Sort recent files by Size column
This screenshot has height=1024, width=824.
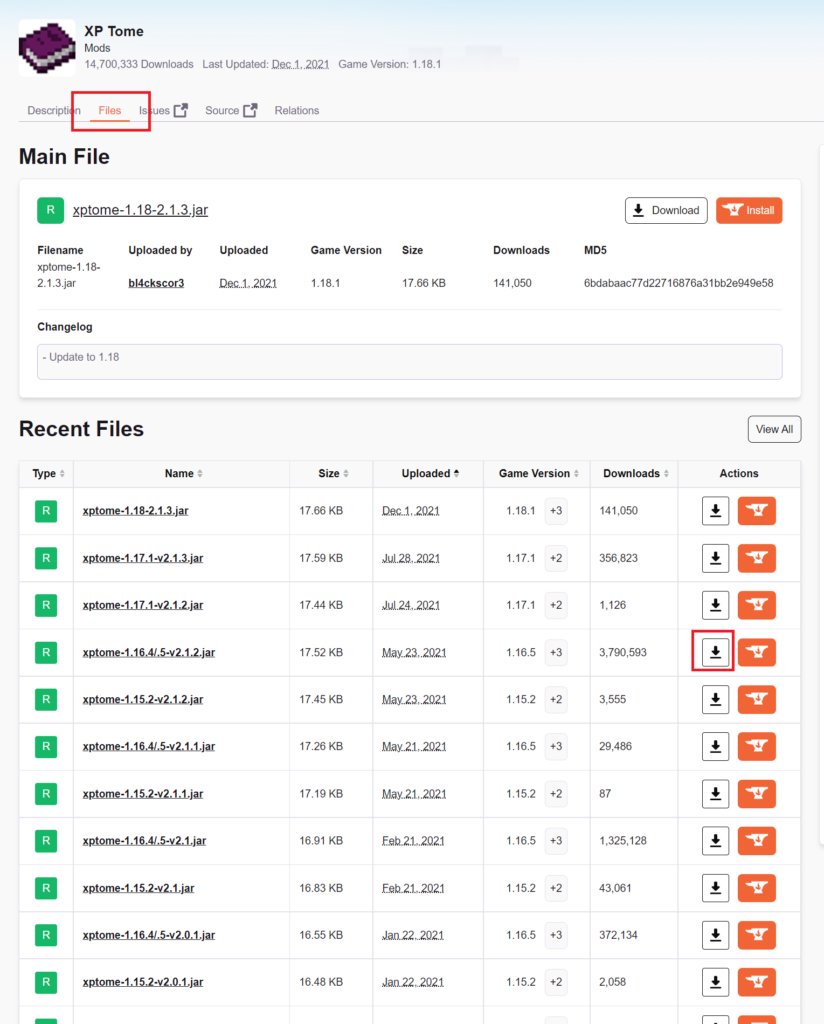click(x=331, y=474)
